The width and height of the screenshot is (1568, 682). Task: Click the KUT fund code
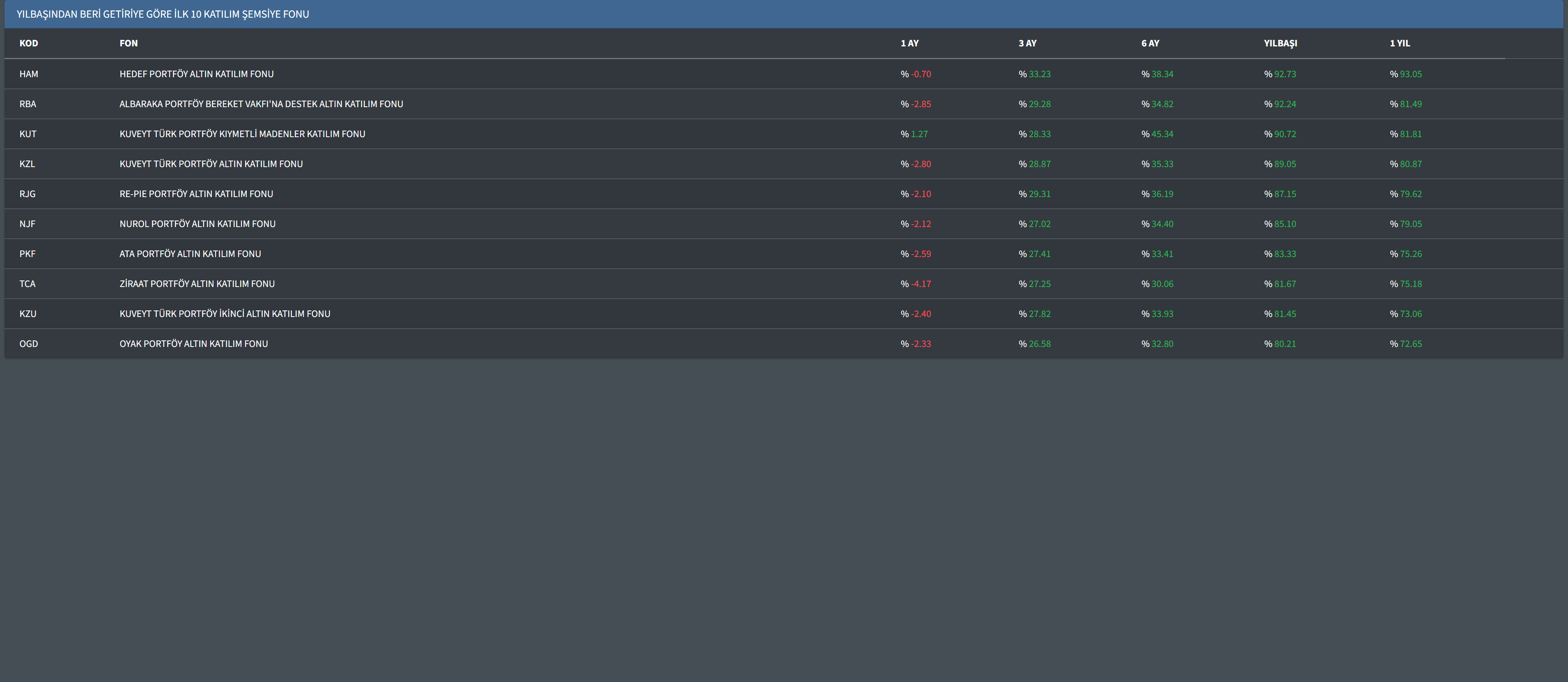(28, 134)
